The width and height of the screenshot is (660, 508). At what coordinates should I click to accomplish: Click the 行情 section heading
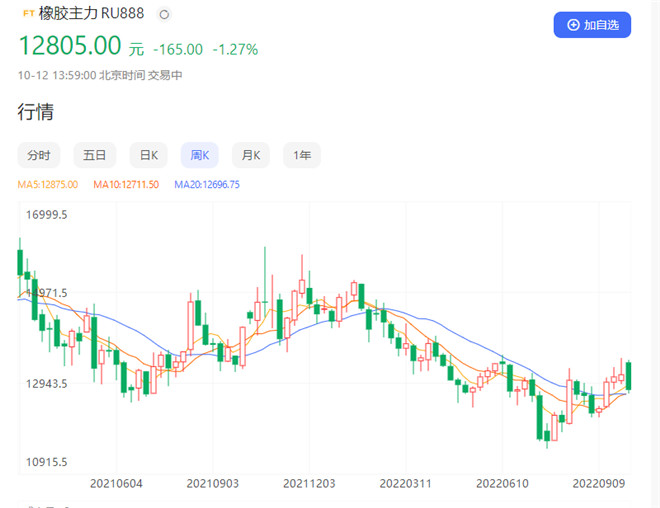(x=36, y=112)
